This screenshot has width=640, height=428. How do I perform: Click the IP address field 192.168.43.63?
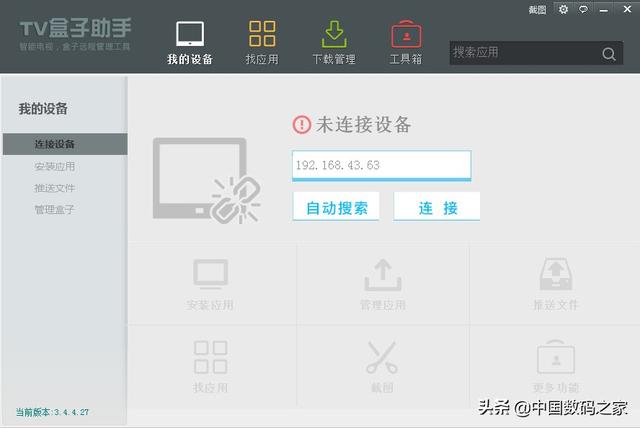coord(382,165)
